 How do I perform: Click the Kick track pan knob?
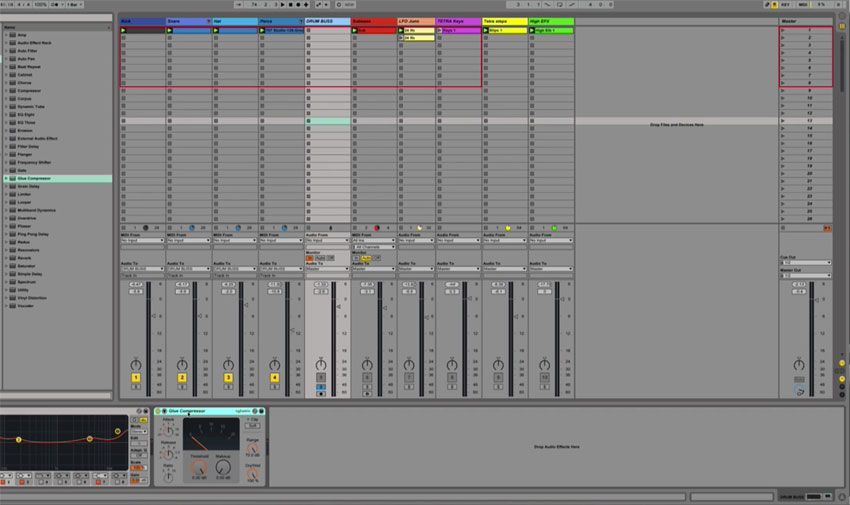point(136,365)
